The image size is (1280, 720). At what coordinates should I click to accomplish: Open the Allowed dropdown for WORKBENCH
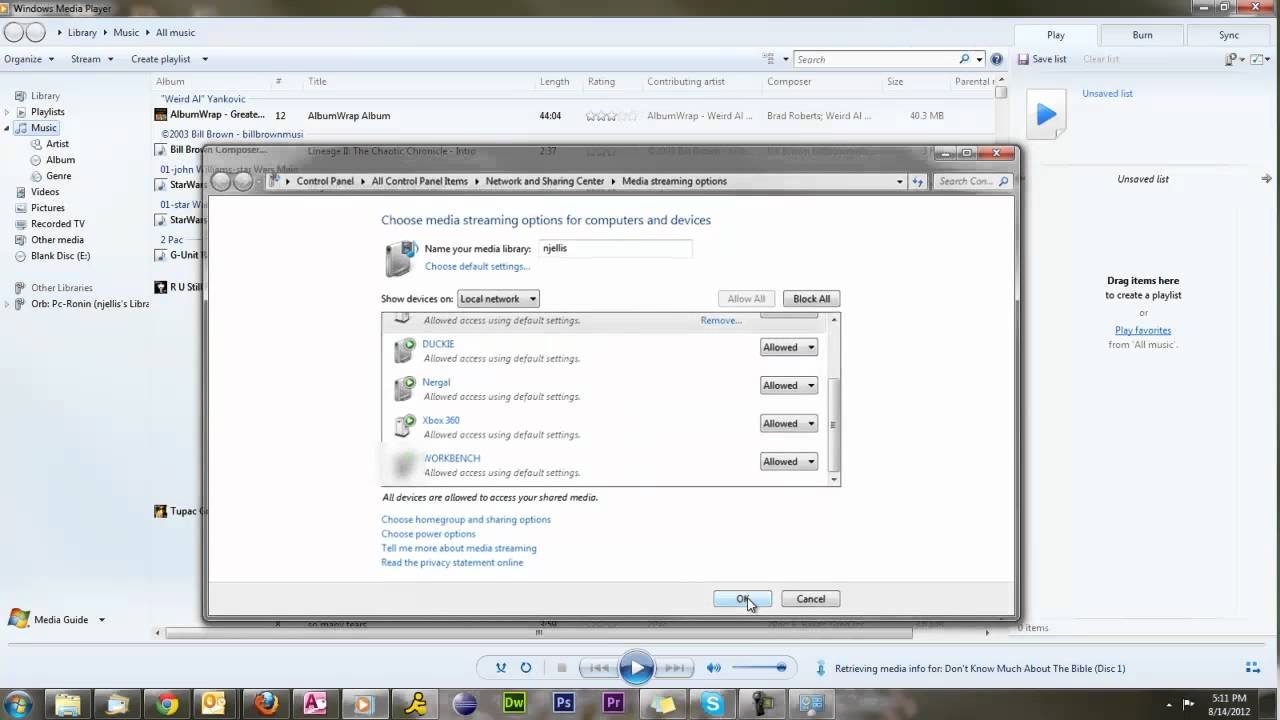(x=789, y=461)
